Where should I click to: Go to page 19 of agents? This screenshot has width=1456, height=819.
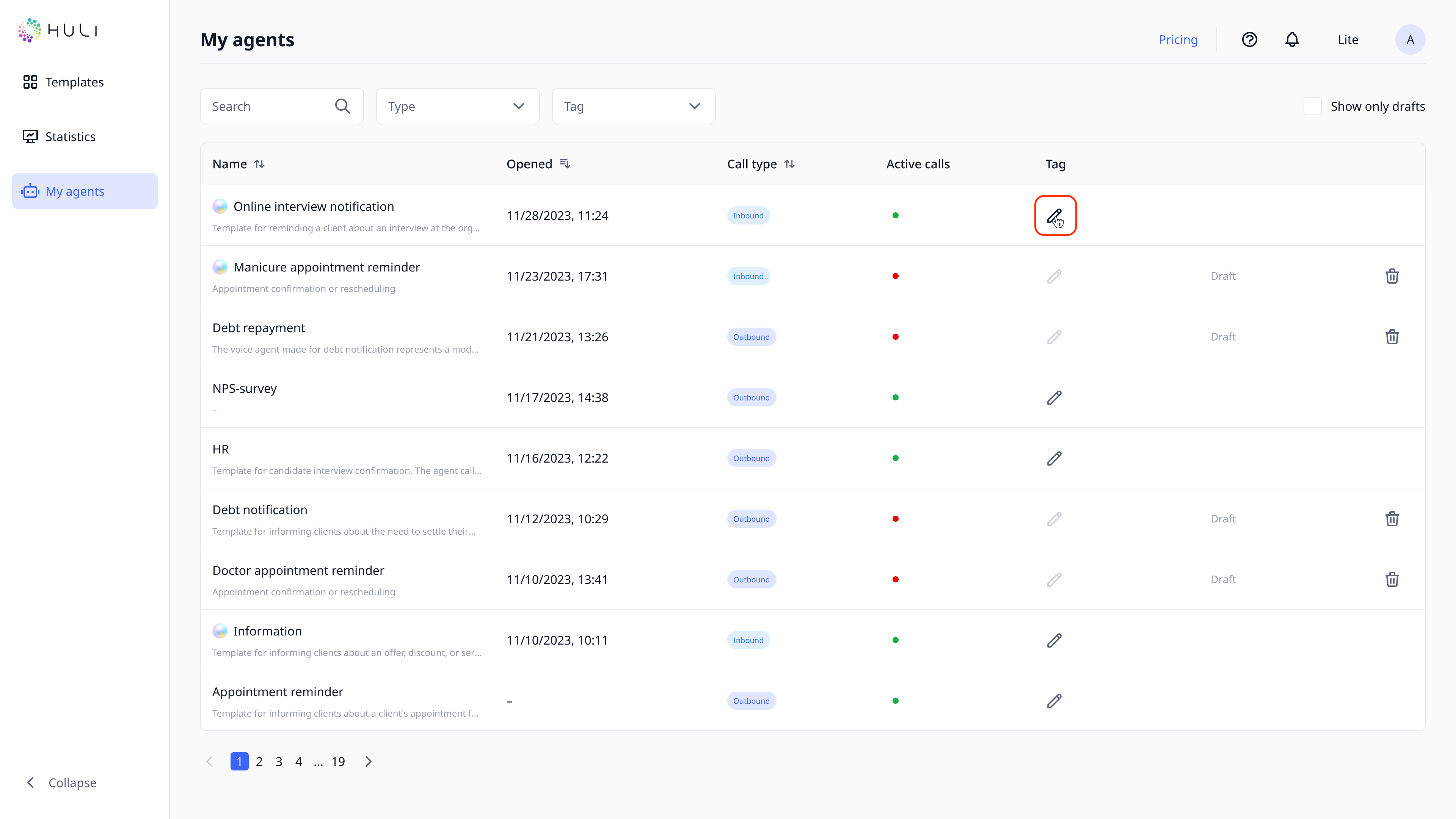pos(338,762)
